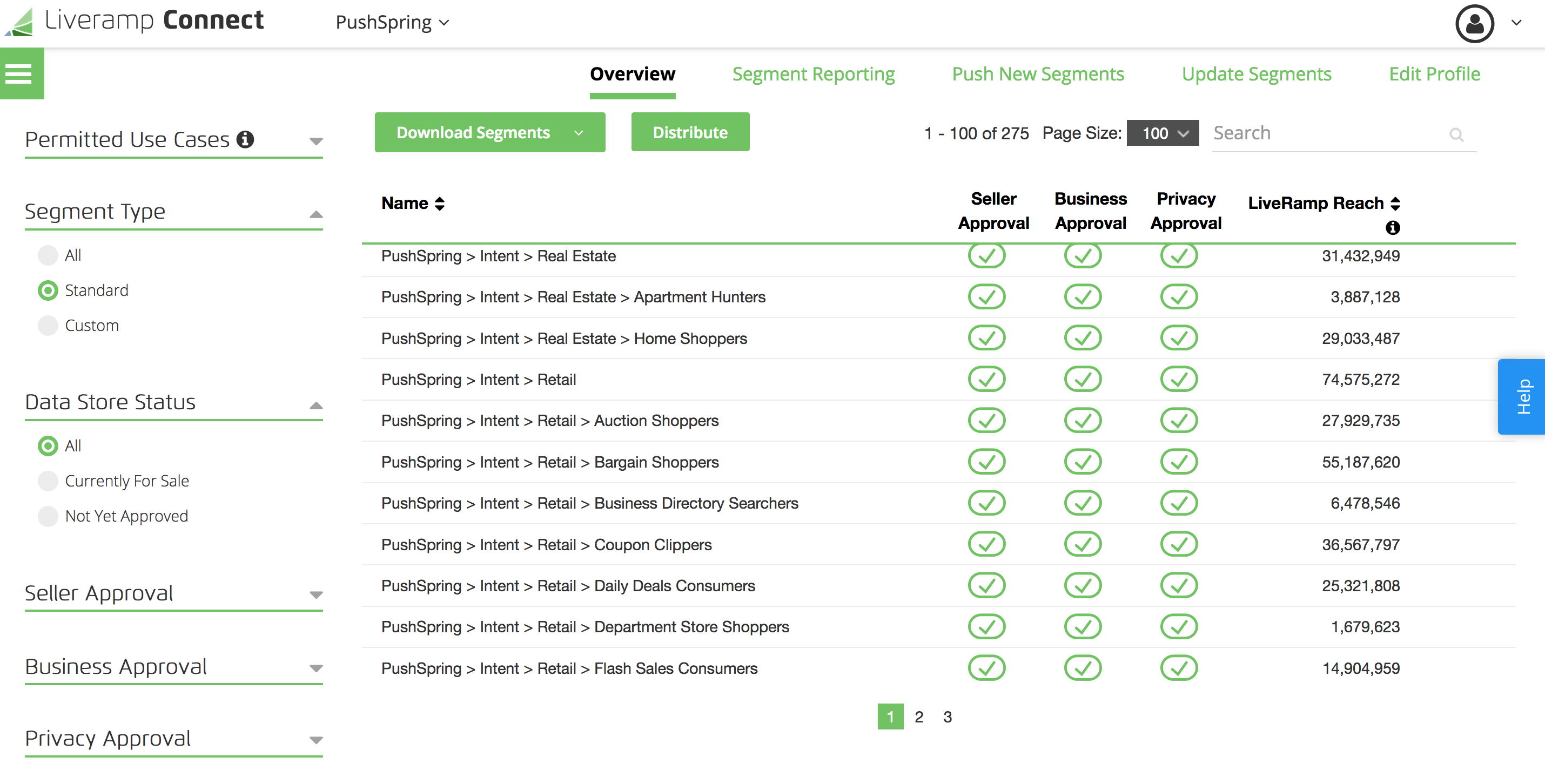The image size is (1545, 784).
Task: Sort by LiveRamp Reach arrows
Action: (x=1395, y=204)
